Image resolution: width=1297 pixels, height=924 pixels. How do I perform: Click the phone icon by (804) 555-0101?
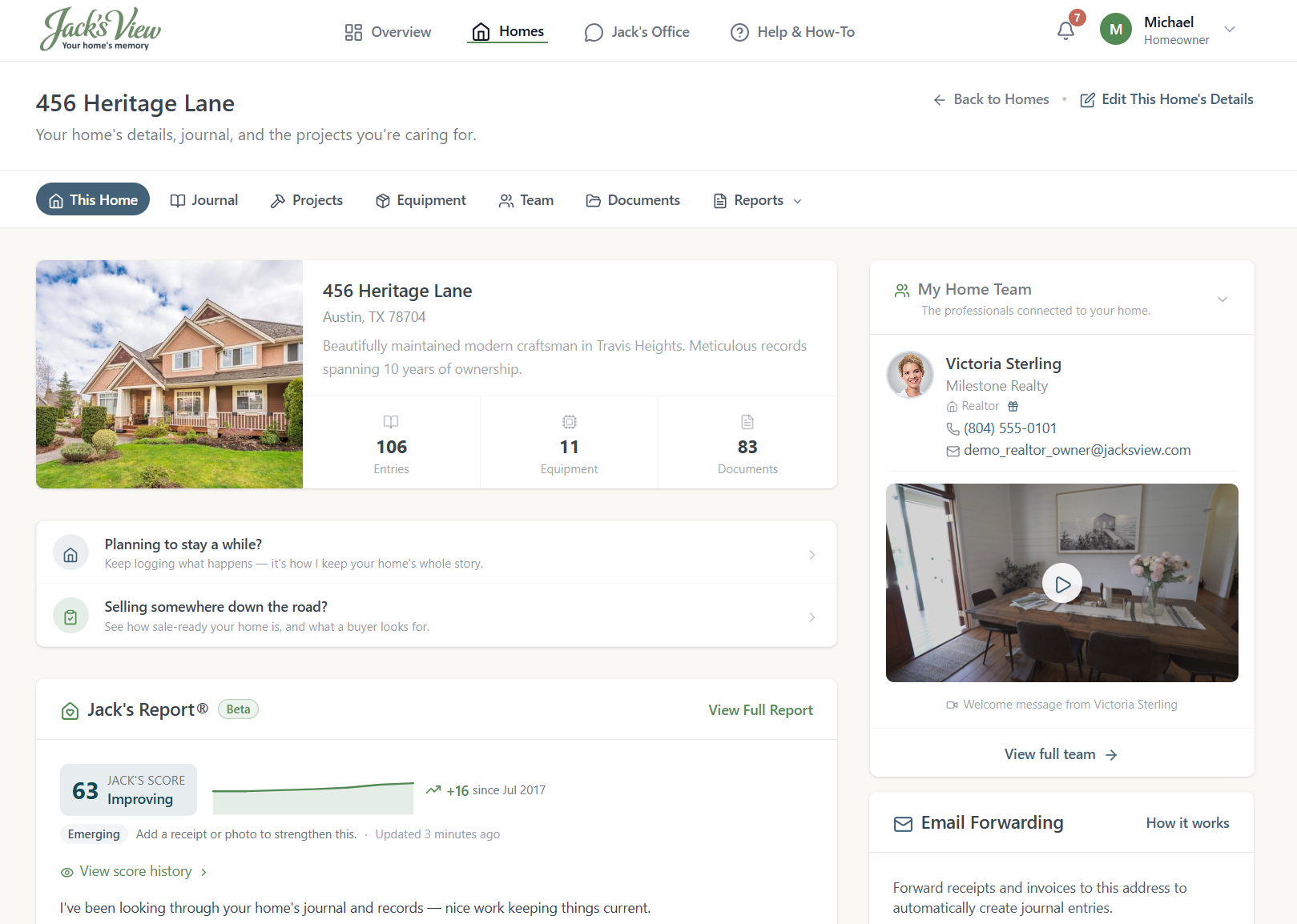coord(953,429)
